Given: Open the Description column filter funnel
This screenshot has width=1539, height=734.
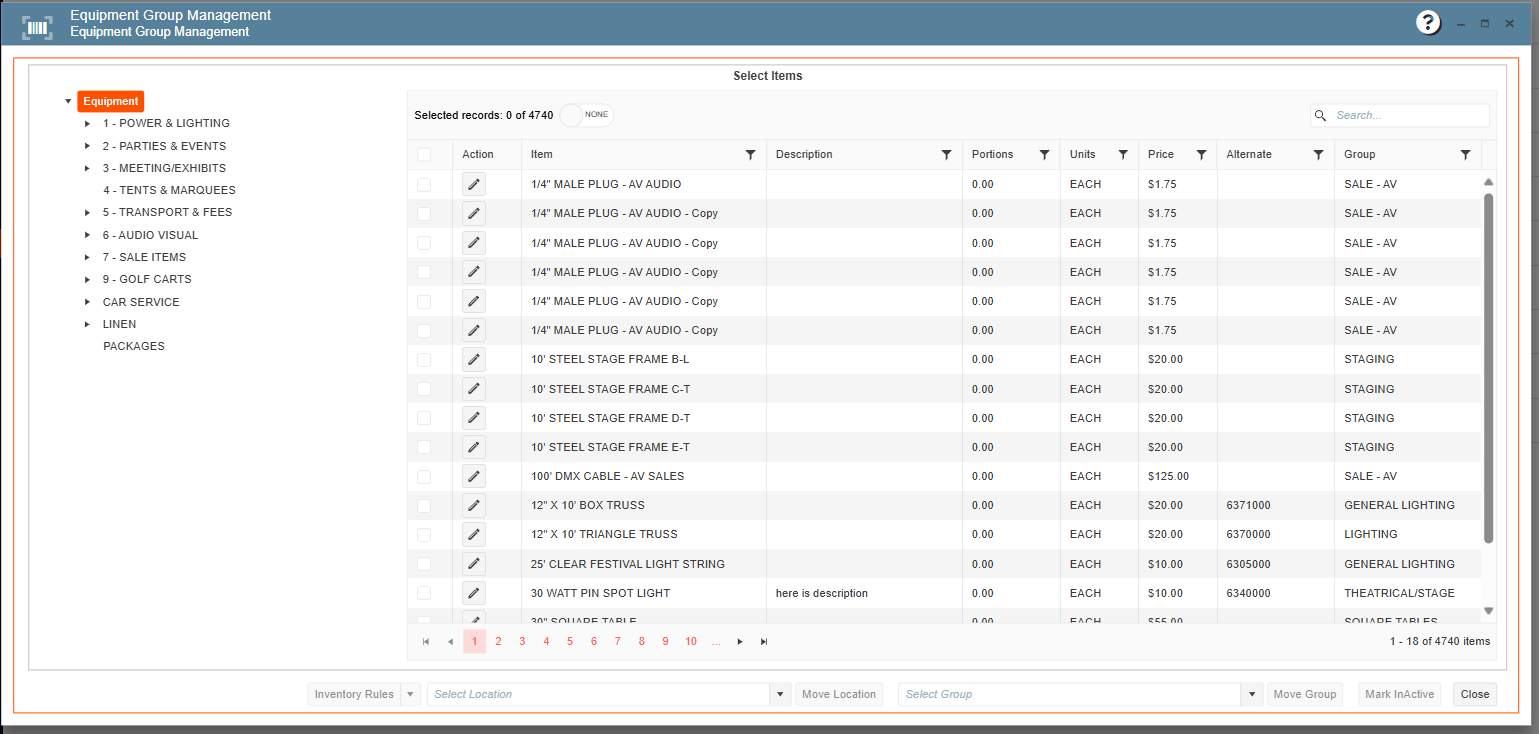Looking at the screenshot, I should pos(946,155).
